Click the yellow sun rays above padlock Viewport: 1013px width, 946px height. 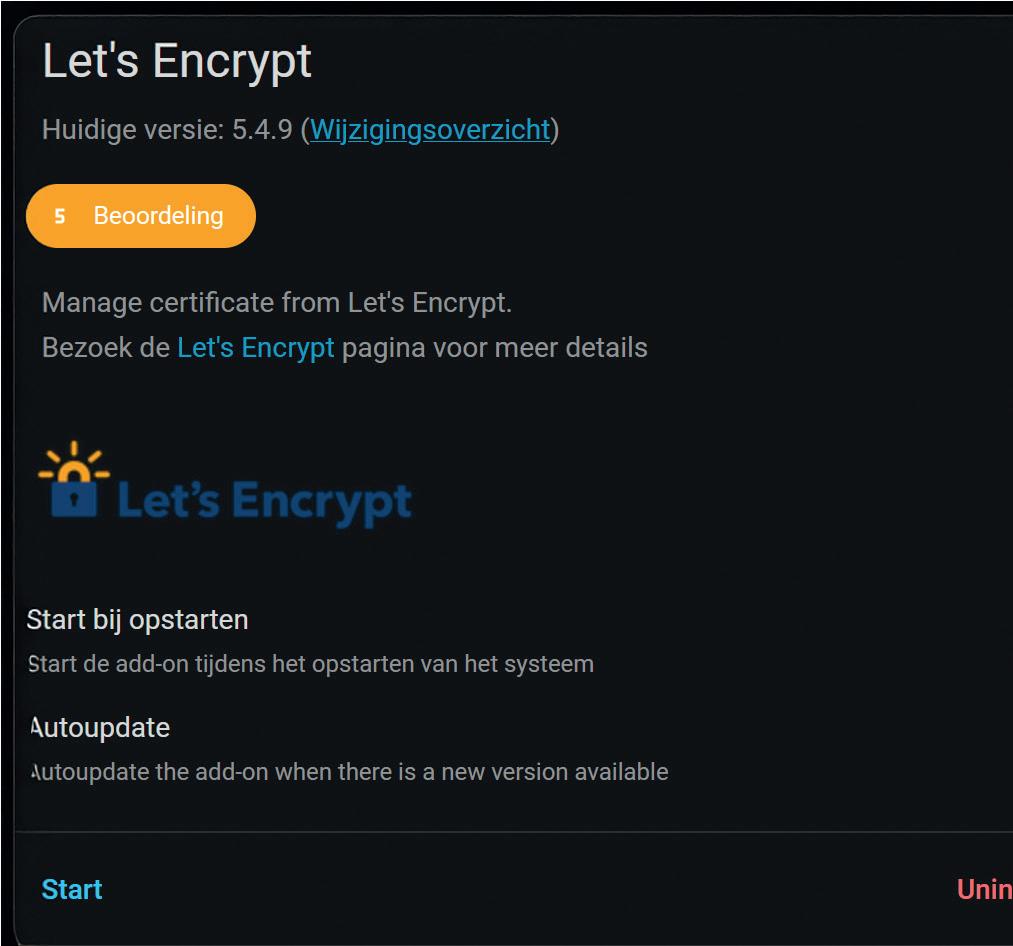click(x=74, y=458)
